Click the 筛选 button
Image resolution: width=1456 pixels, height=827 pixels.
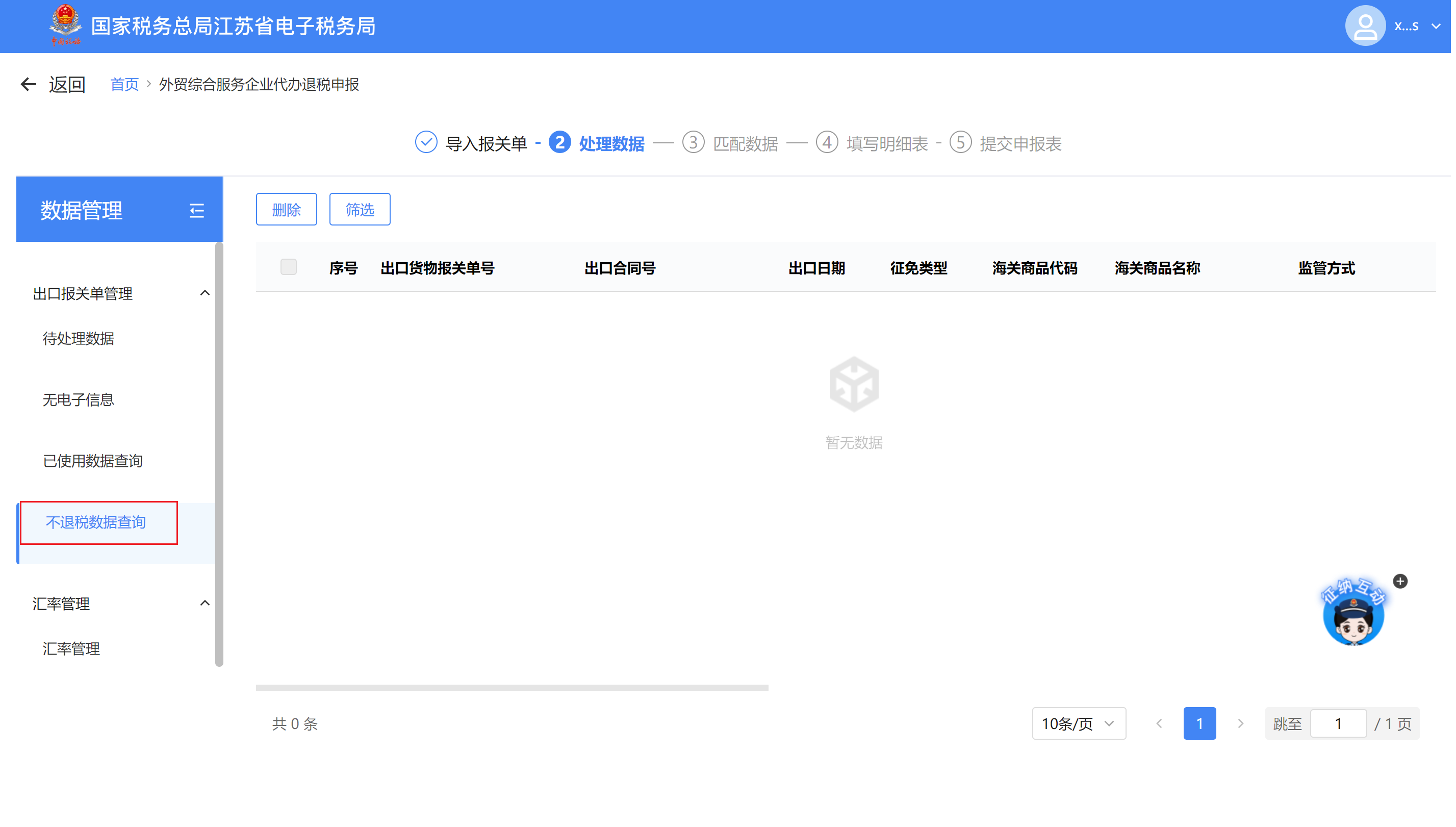(x=361, y=210)
